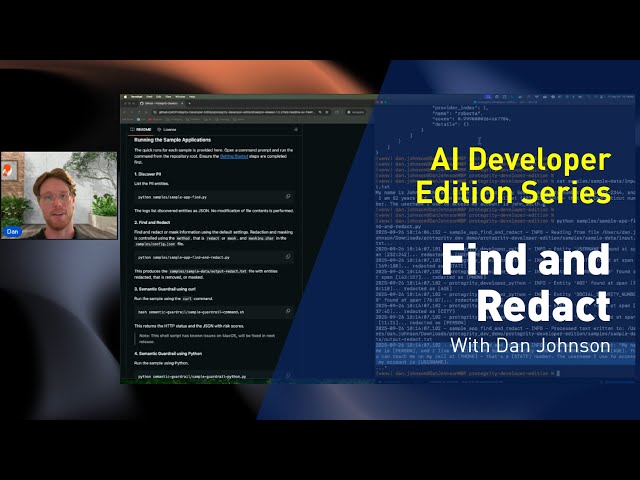
Task: Close the GitHub browser tab
Action: tap(183, 104)
